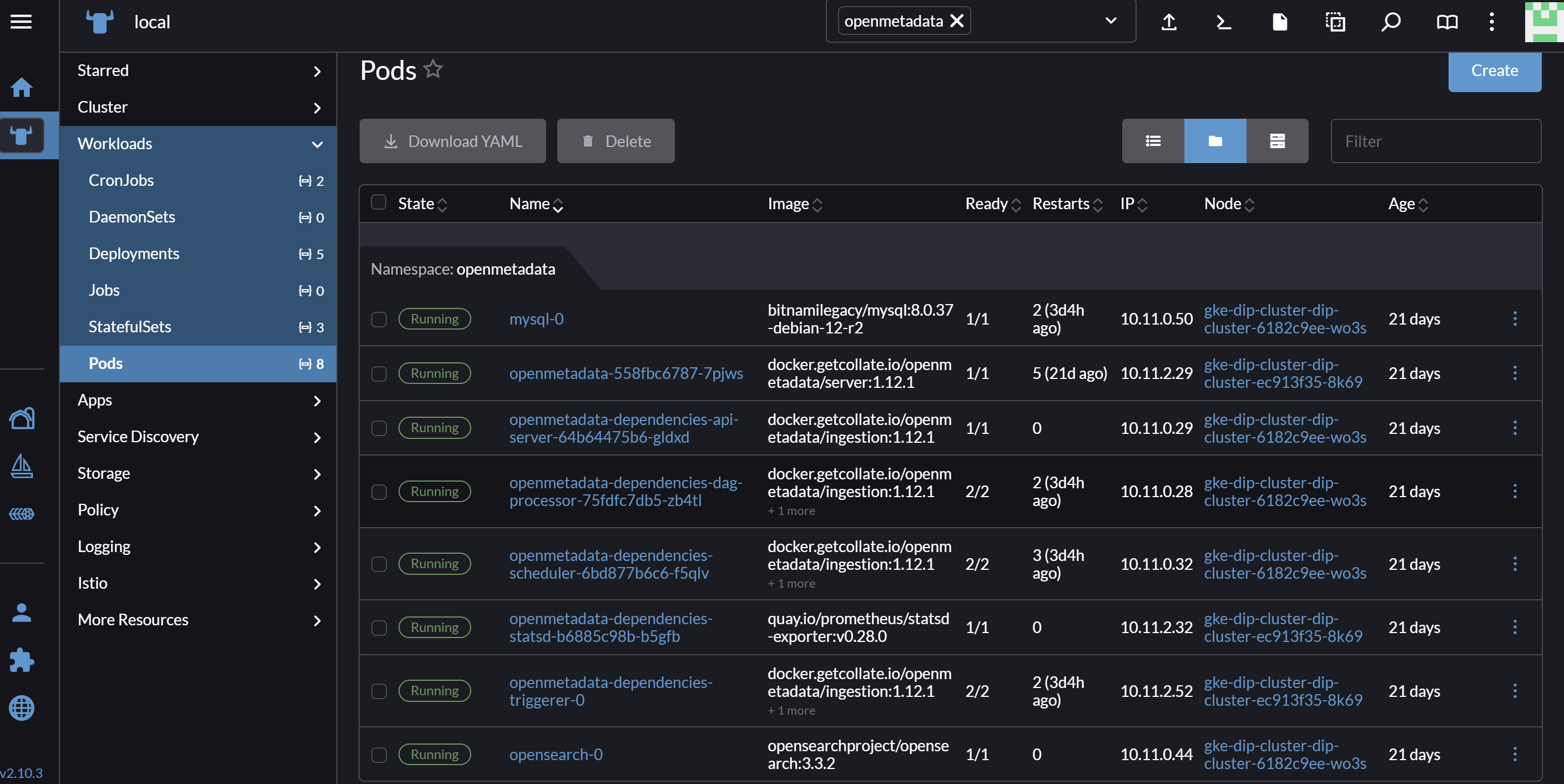Open CronJobs in Workloads menu
The image size is (1564, 784).
pos(198,180)
